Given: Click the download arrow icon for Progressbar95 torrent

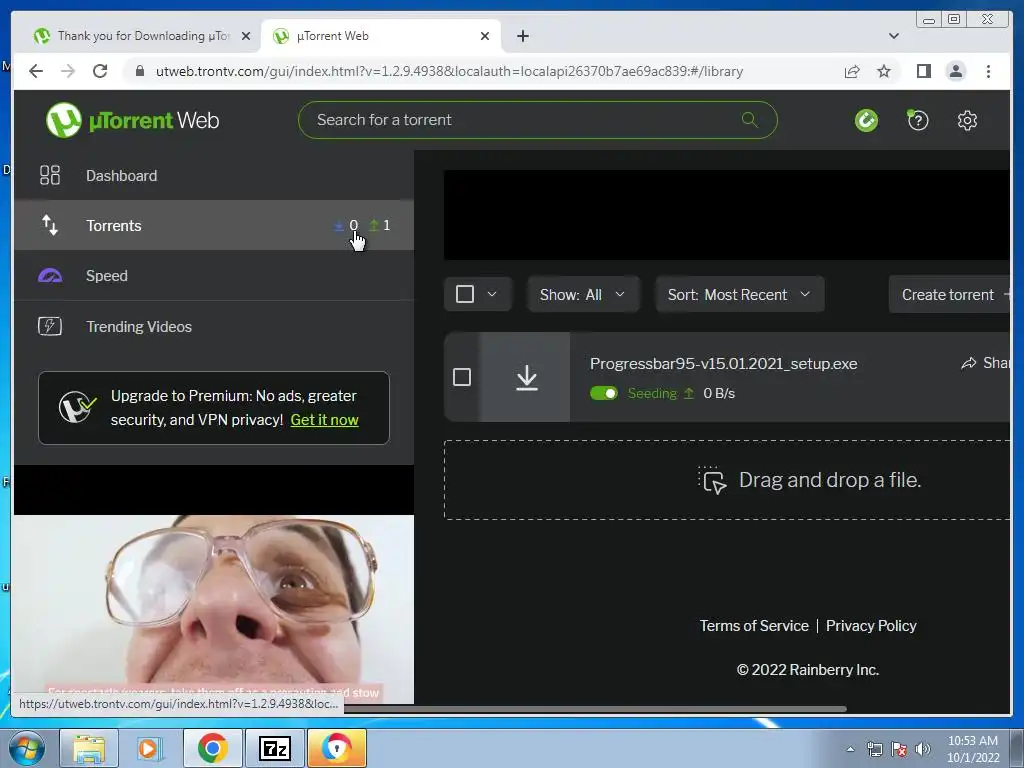Looking at the screenshot, I should pos(526,377).
